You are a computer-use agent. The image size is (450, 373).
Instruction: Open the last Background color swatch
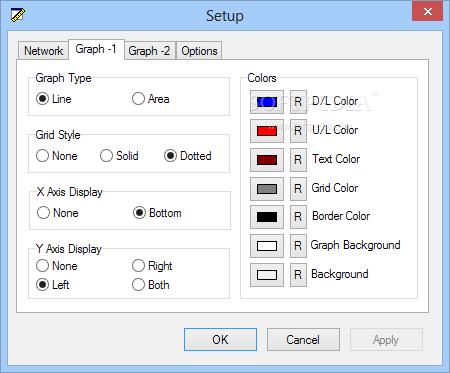(267, 275)
